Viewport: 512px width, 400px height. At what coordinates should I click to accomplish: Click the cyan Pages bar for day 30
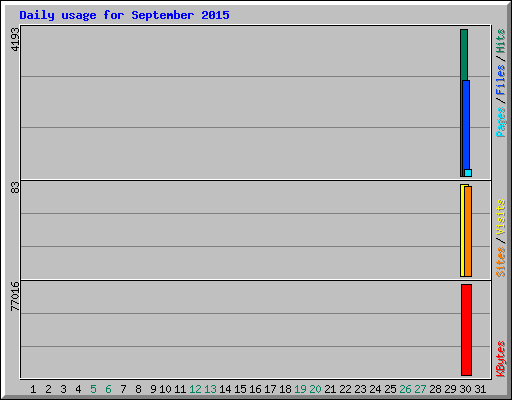click(x=468, y=173)
